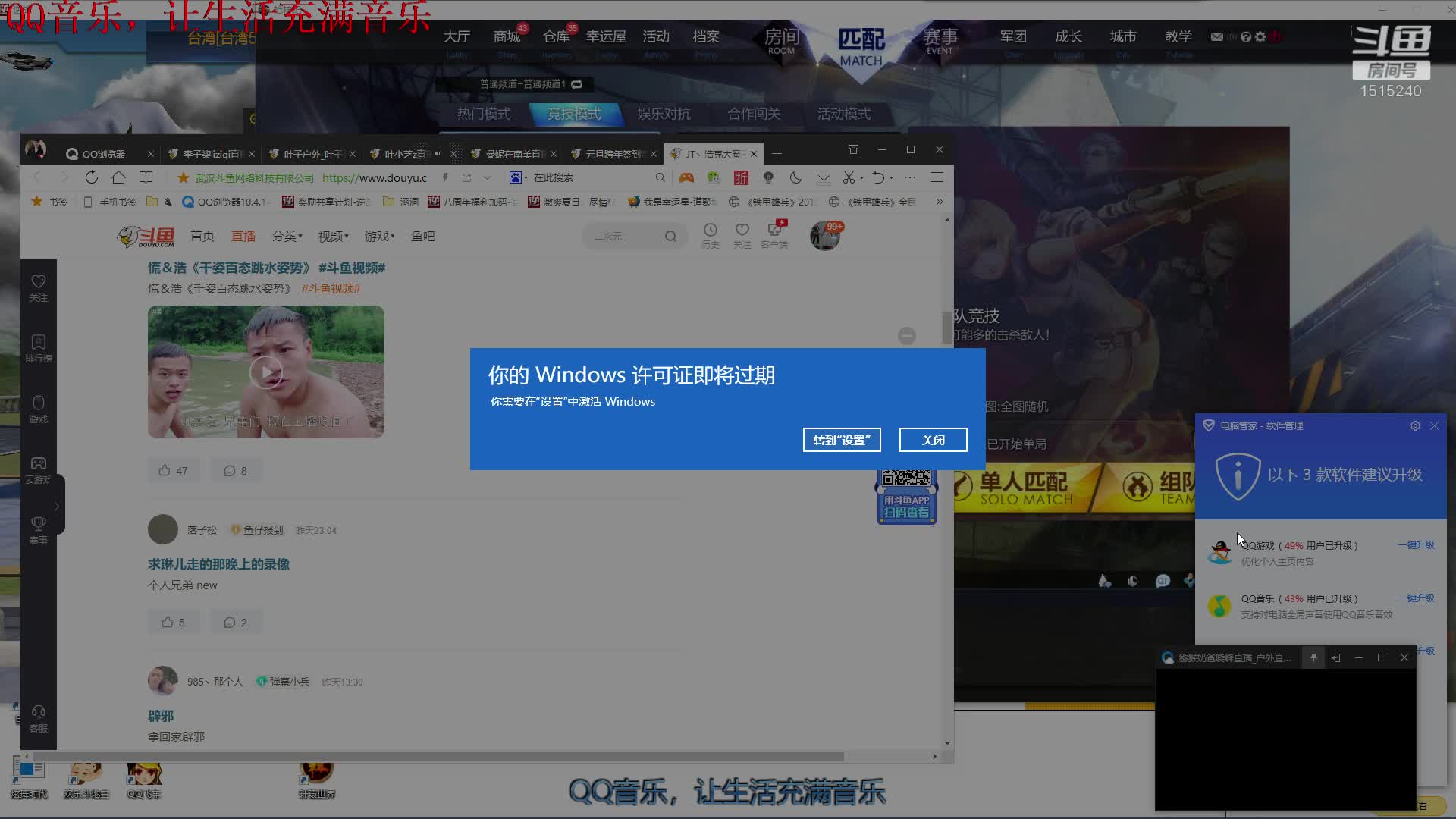Open reading mode book icon in browser
The height and width of the screenshot is (819, 1456).
(x=146, y=177)
